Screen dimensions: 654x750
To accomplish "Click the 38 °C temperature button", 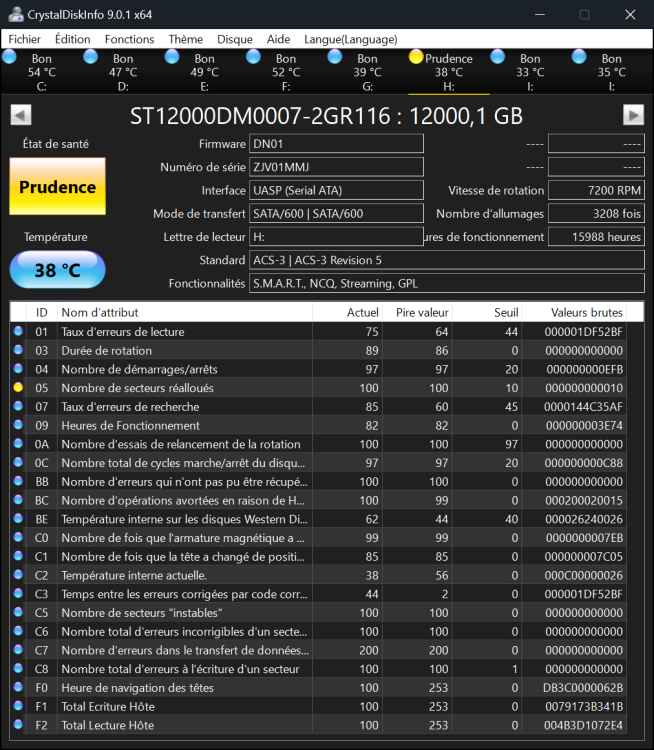I will pyautogui.click(x=57, y=269).
